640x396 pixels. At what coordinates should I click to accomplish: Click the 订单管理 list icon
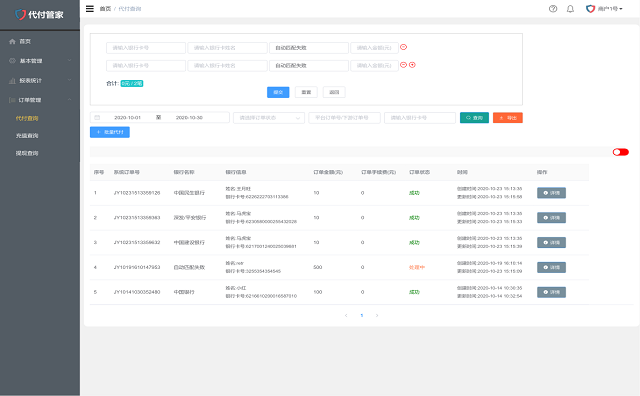coord(12,100)
